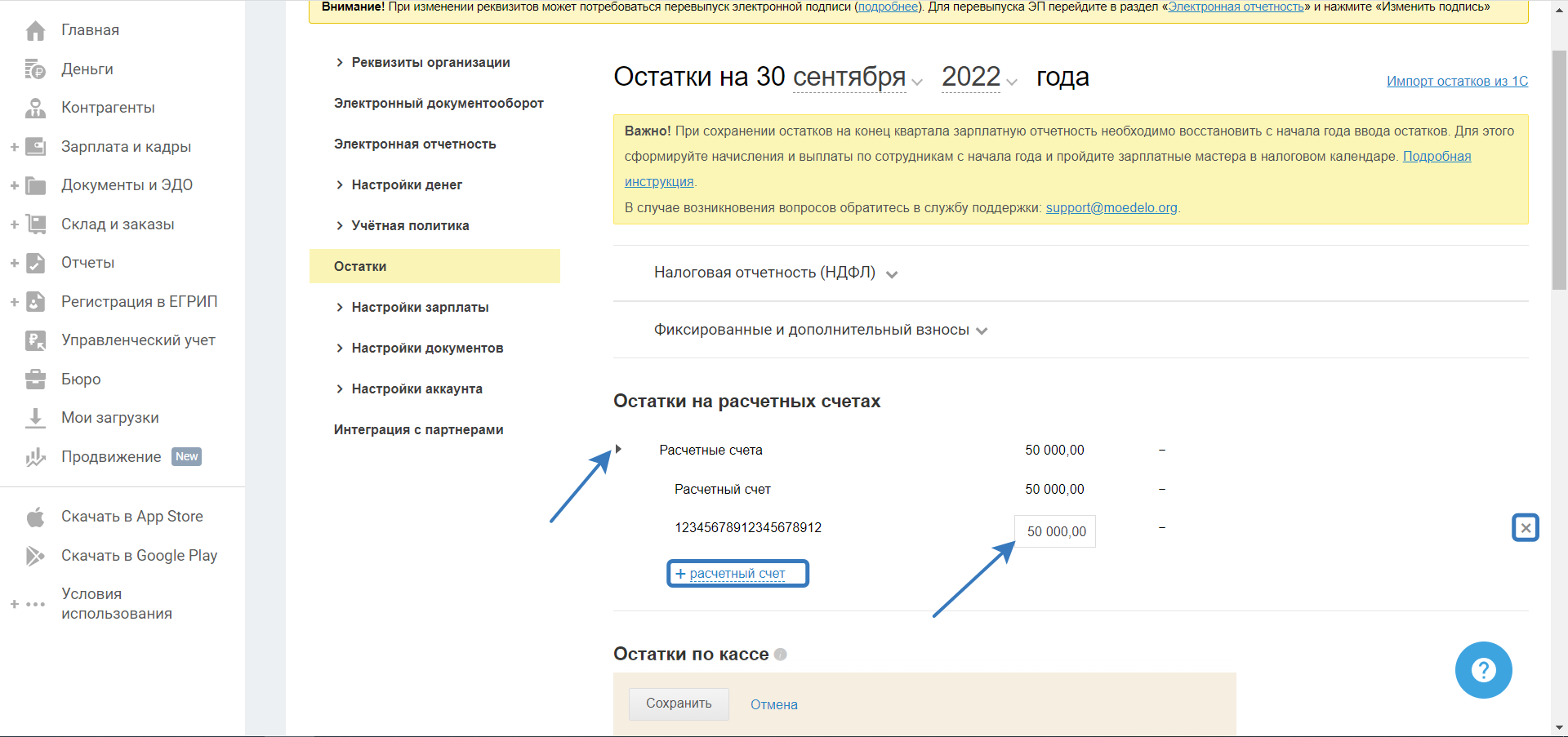The height and width of the screenshot is (737, 1568).
Task: Open Электронная отчетность in the settings menu
Action: (415, 144)
